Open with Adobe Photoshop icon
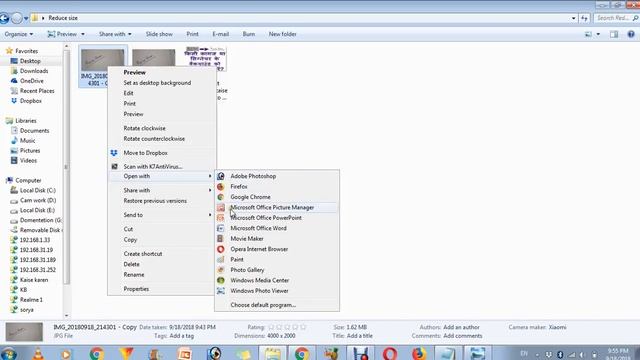Image resolution: width=640 pixels, height=360 pixels. 221,176
